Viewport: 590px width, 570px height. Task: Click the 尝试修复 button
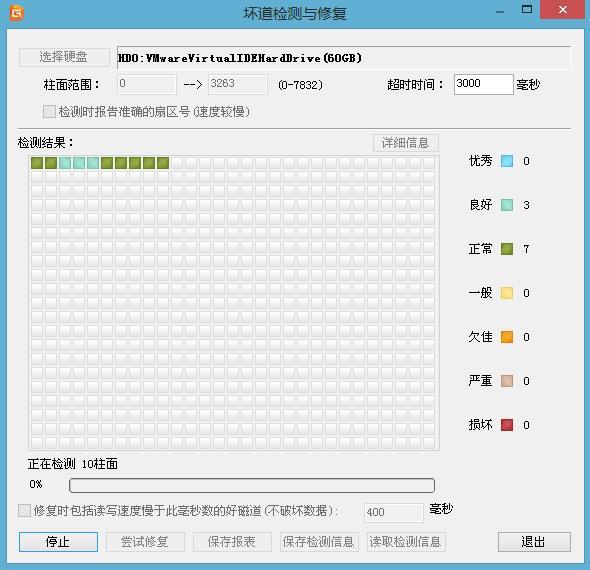pos(145,542)
